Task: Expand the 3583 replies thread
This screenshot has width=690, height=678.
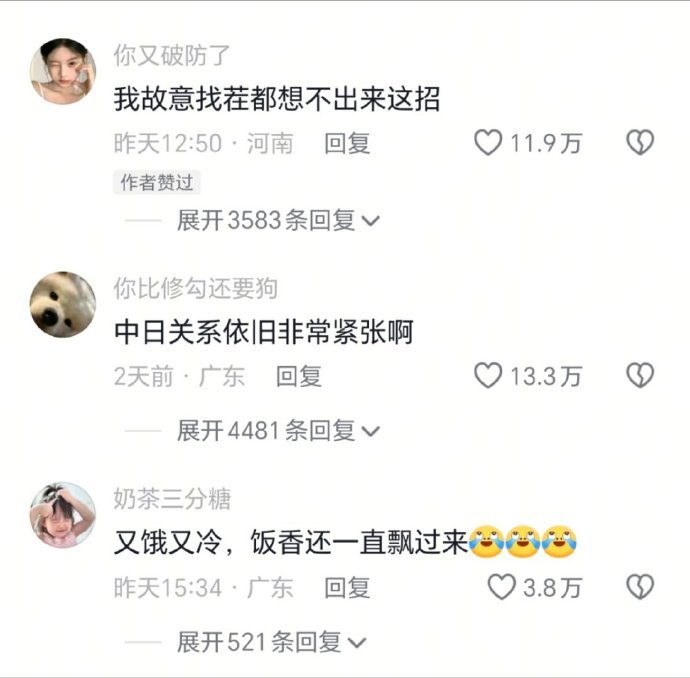Action: click(x=278, y=220)
